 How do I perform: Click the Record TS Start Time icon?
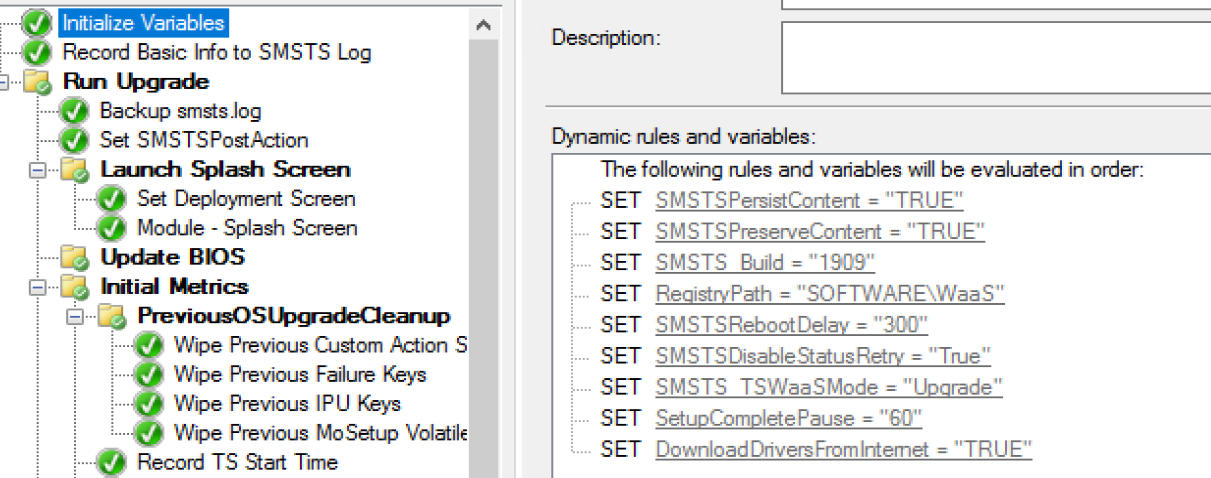[111, 462]
